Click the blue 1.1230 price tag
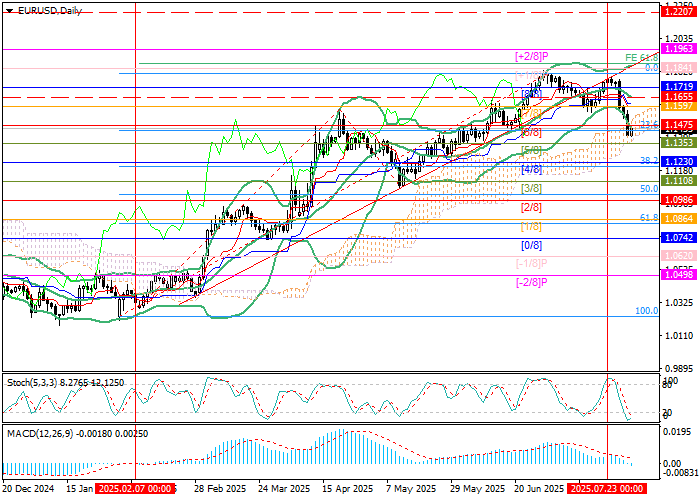 677,161
